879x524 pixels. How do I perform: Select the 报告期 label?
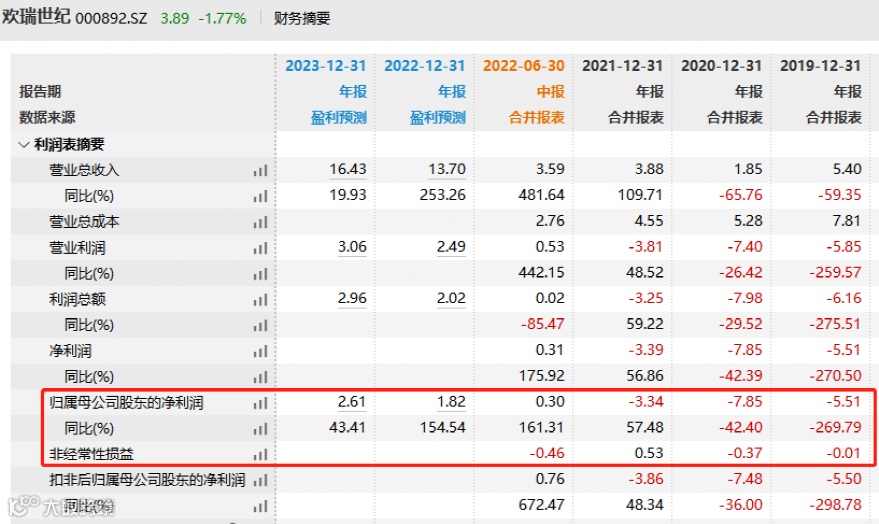[x=40, y=92]
